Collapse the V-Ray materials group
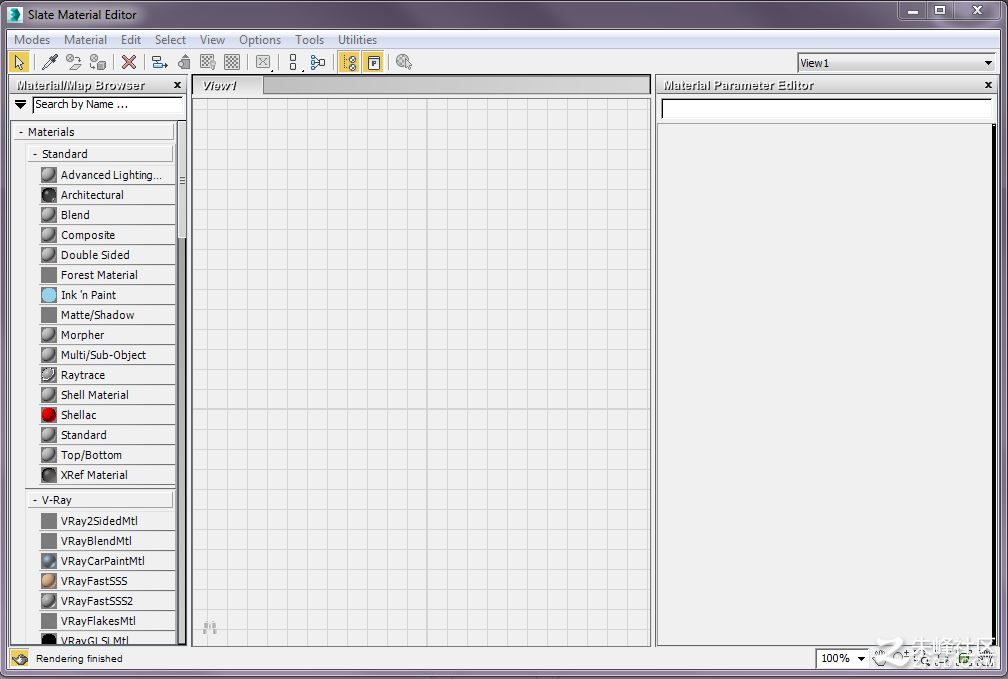This screenshot has height=679, width=1008. [101, 500]
